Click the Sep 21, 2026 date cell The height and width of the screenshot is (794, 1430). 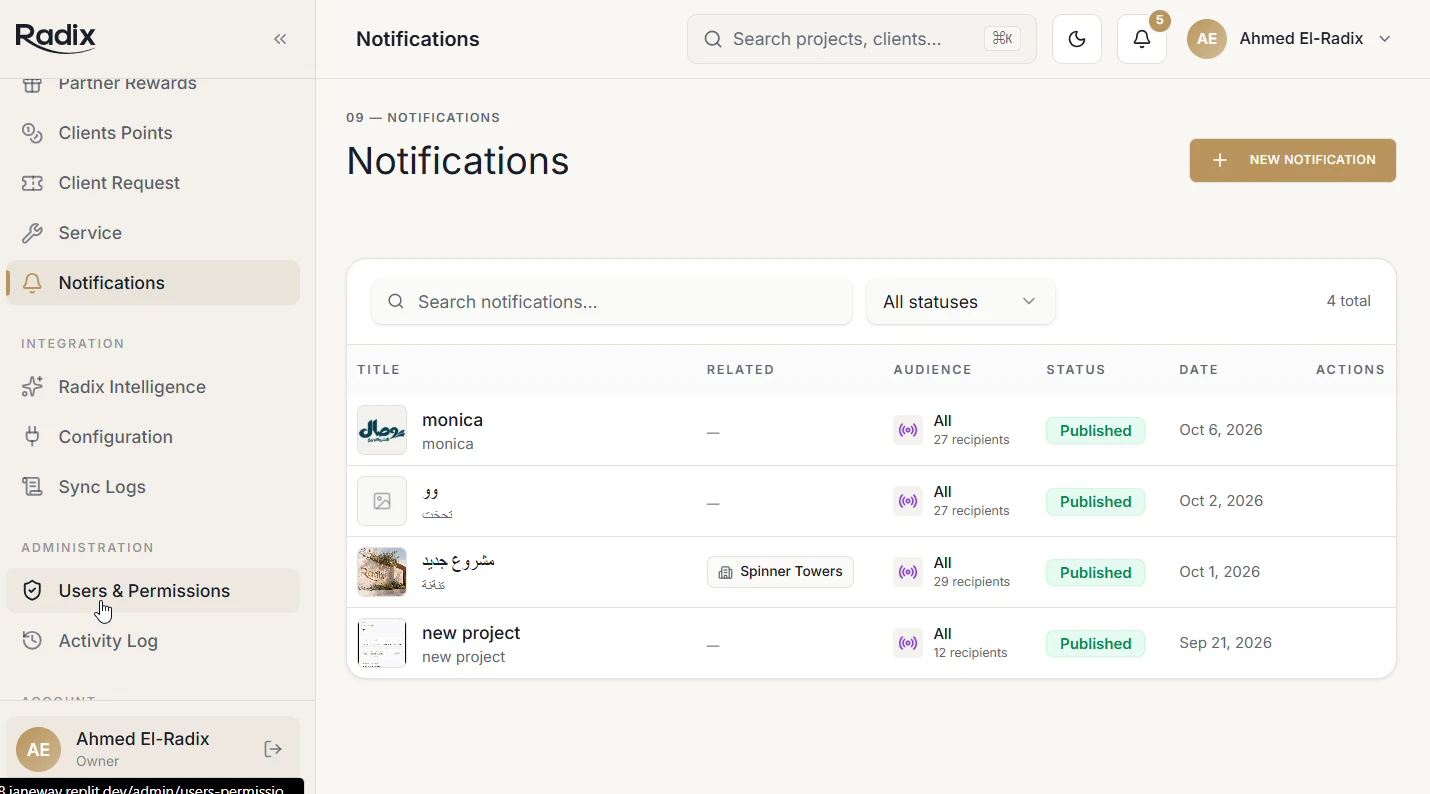[1226, 643]
